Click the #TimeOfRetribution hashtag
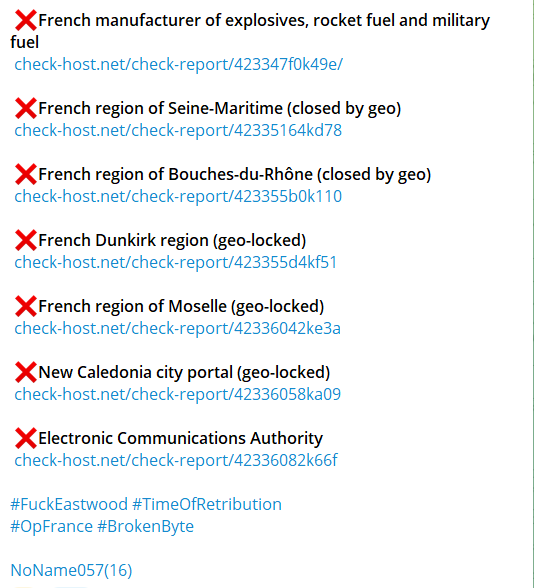 207,504
